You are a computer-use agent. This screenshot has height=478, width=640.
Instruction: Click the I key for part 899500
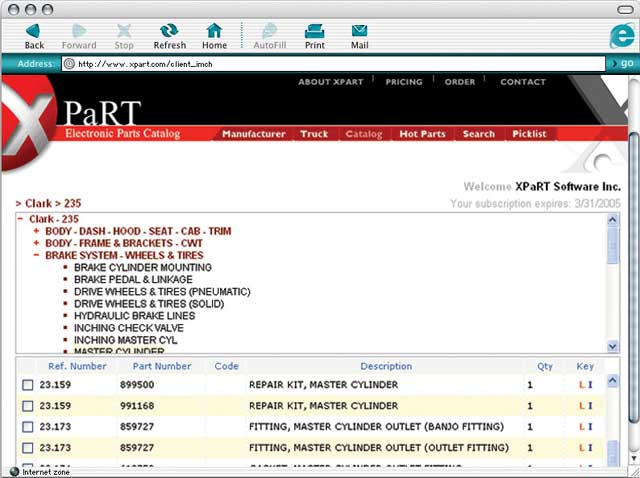tap(590, 385)
